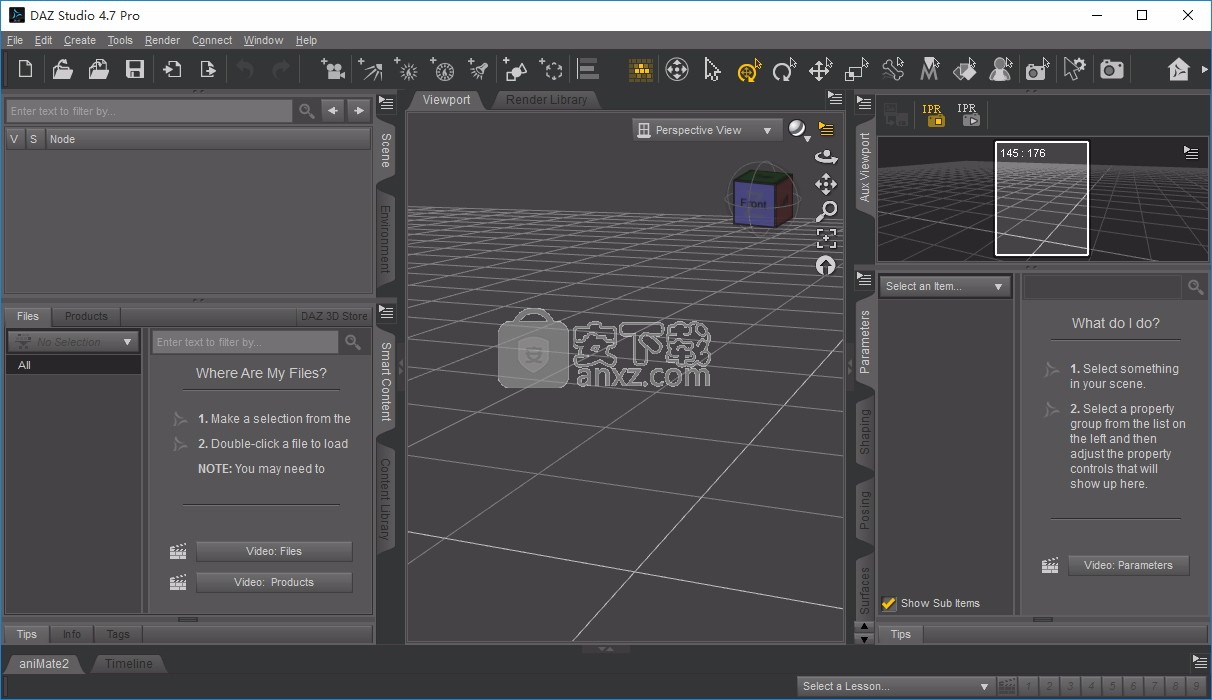Click the viewport zoom magnifier control
The image size is (1212, 700).
coord(826,211)
